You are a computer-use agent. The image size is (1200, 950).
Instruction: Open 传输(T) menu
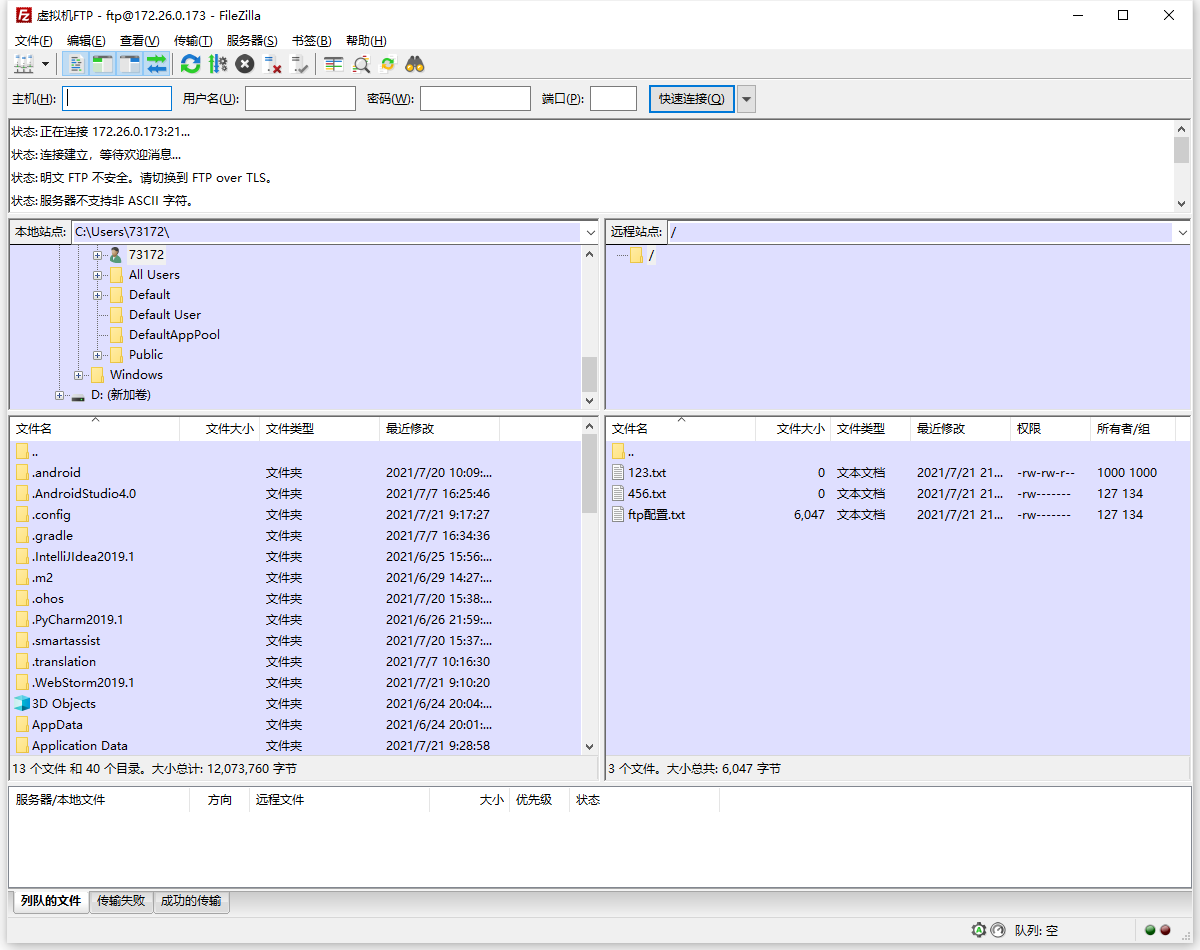193,40
